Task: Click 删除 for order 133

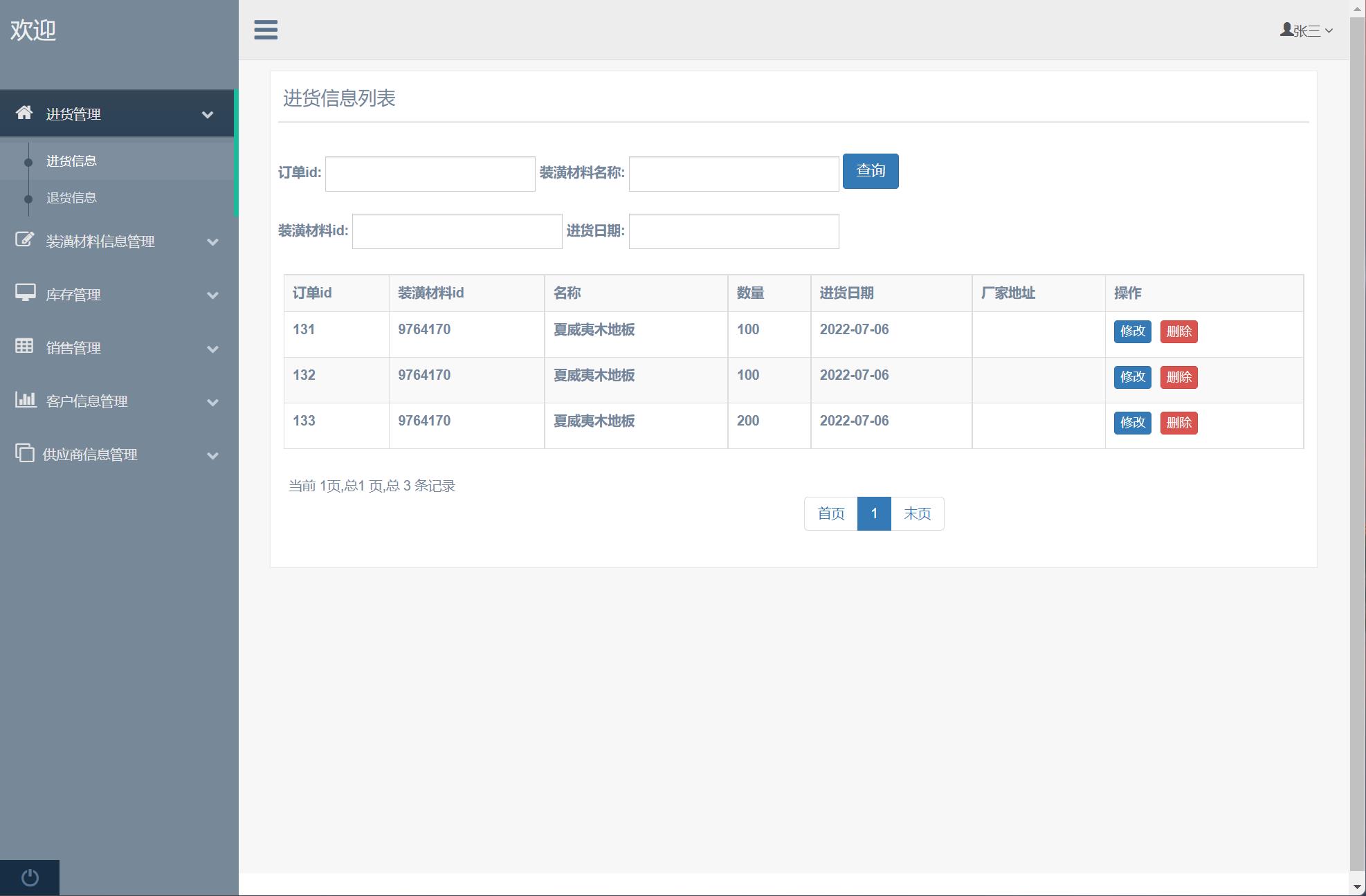Action: coord(1178,423)
